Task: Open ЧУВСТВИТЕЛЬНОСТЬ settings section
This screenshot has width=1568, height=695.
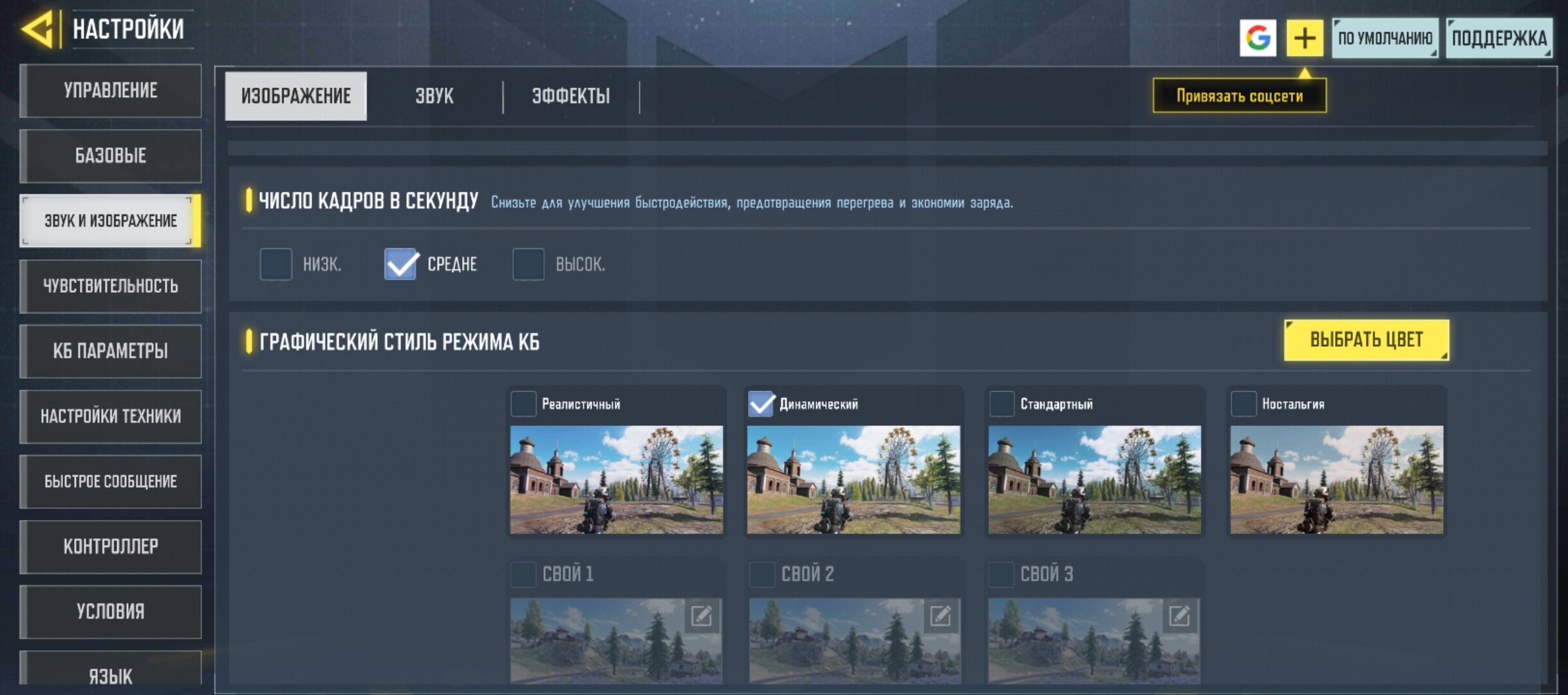Action: point(110,286)
